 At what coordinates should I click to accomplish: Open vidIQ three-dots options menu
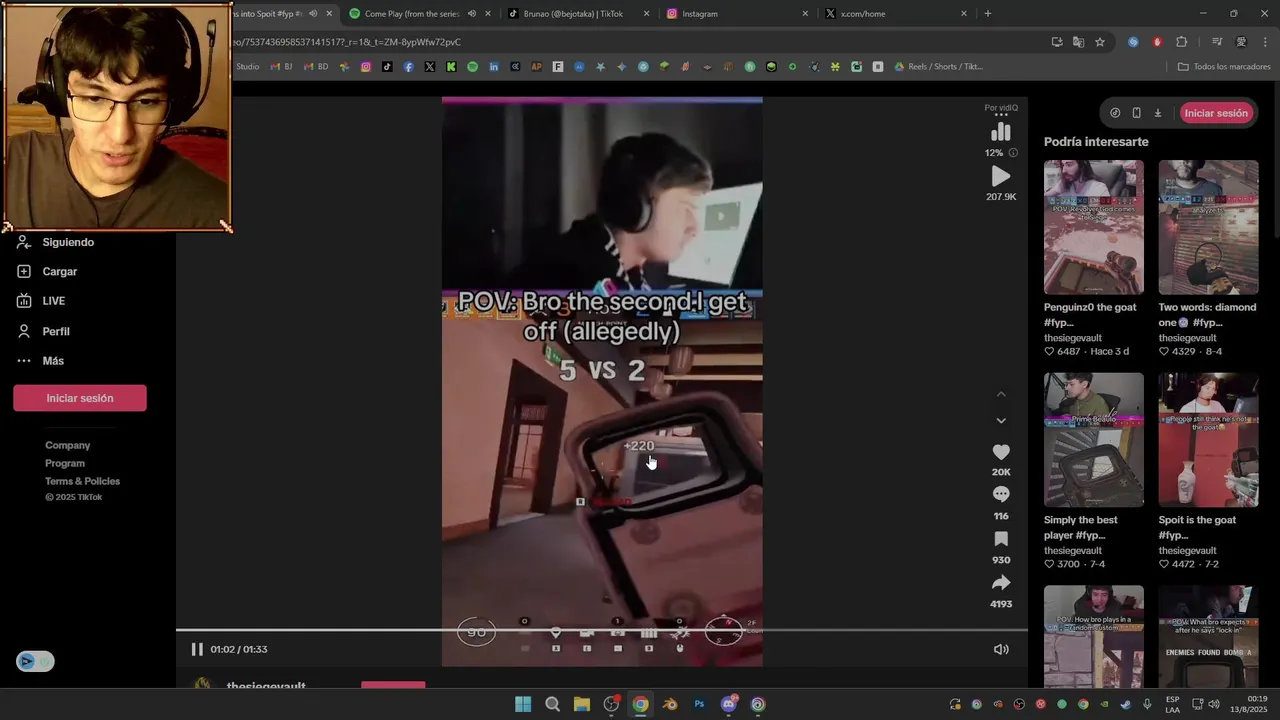coord(1000,115)
